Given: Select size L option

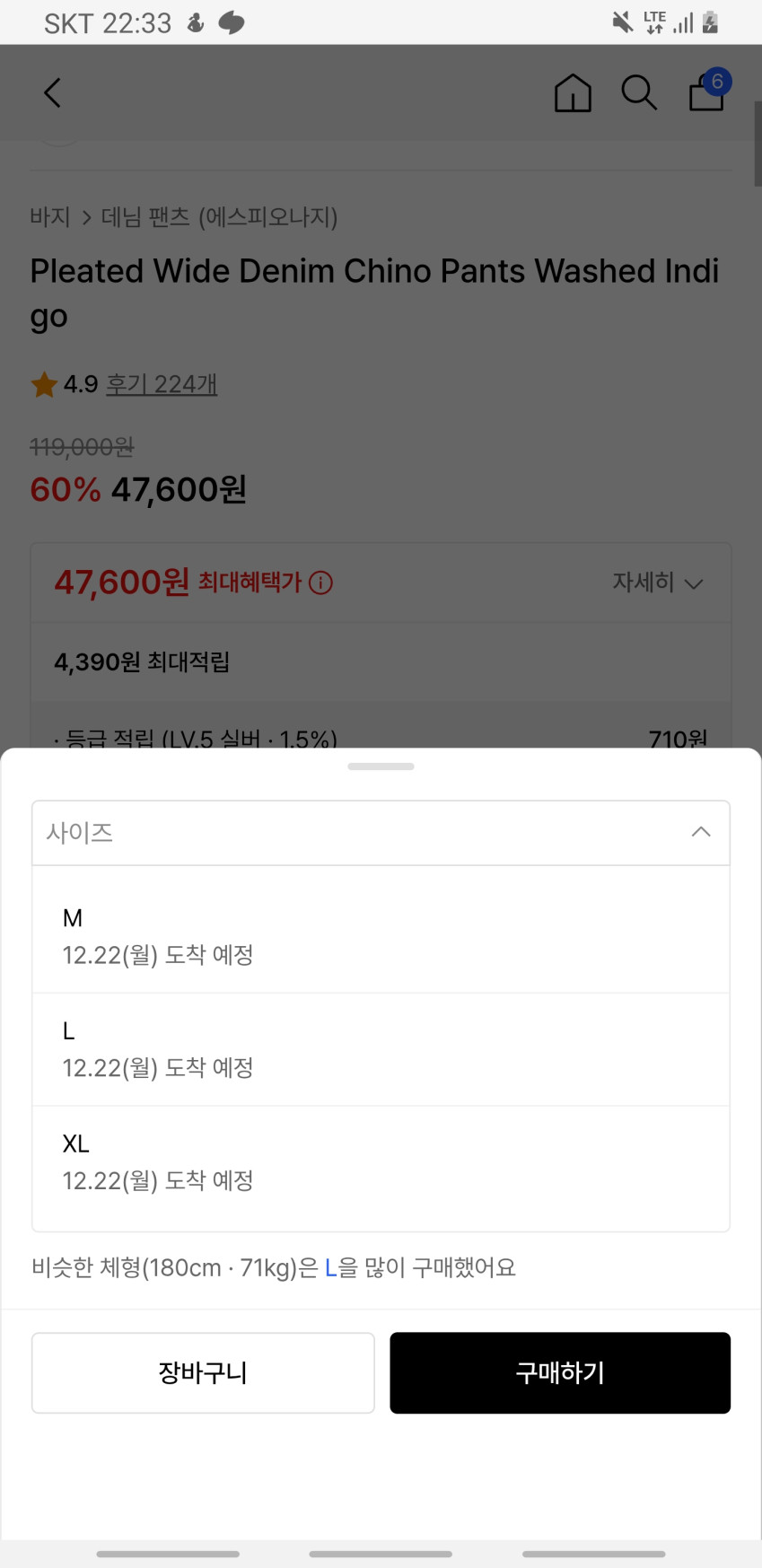Looking at the screenshot, I should tap(381, 1048).
